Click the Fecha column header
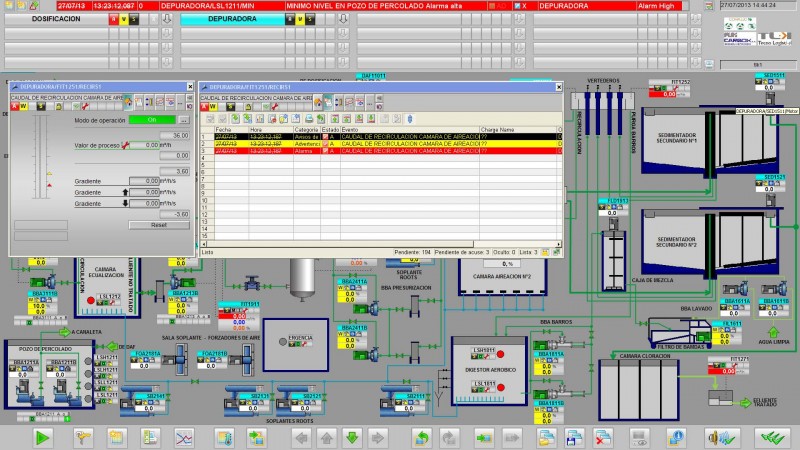 pyautogui.click(x=231, y=130)
